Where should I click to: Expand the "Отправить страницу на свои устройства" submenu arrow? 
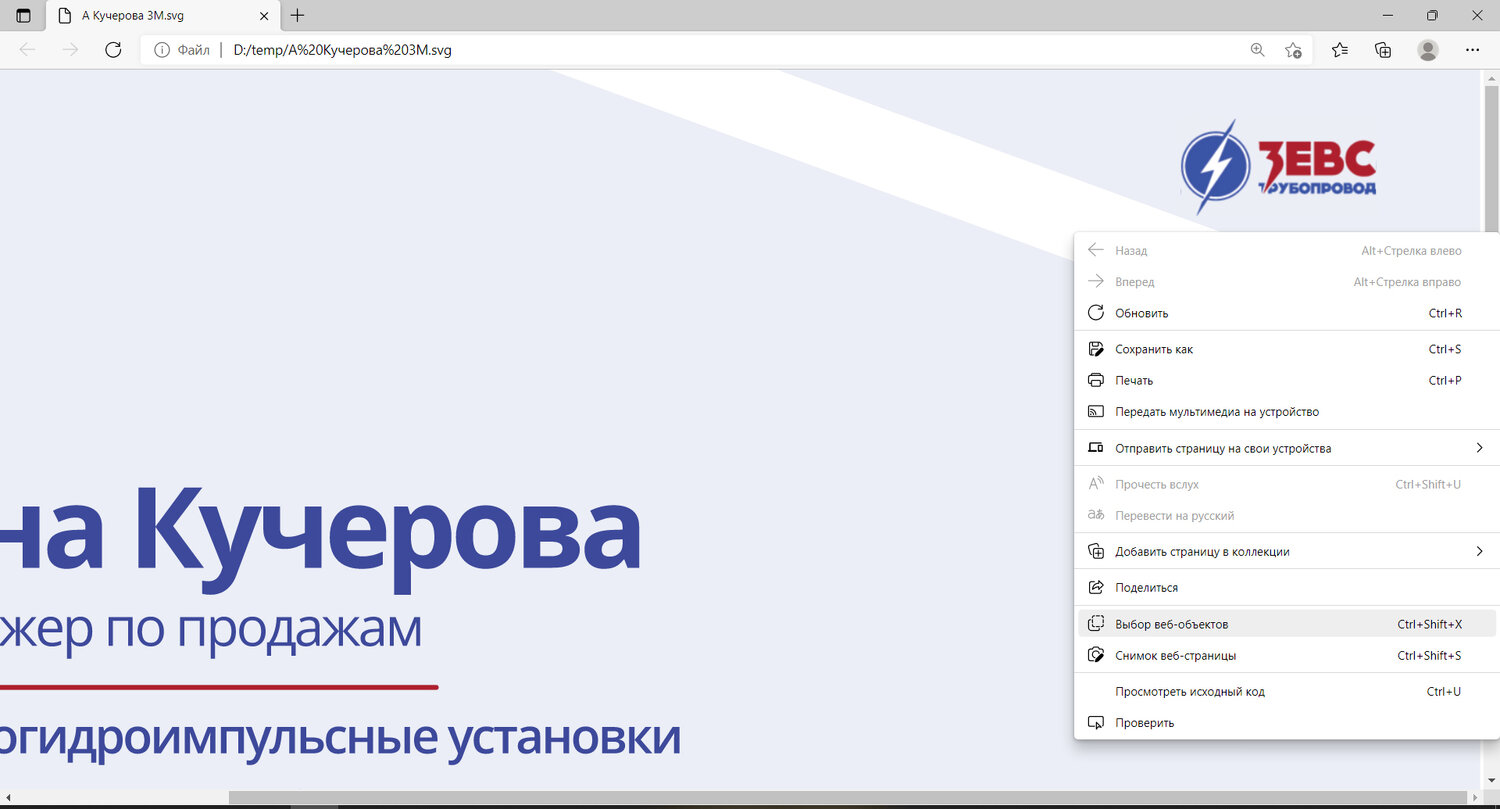click(1479, 448)
